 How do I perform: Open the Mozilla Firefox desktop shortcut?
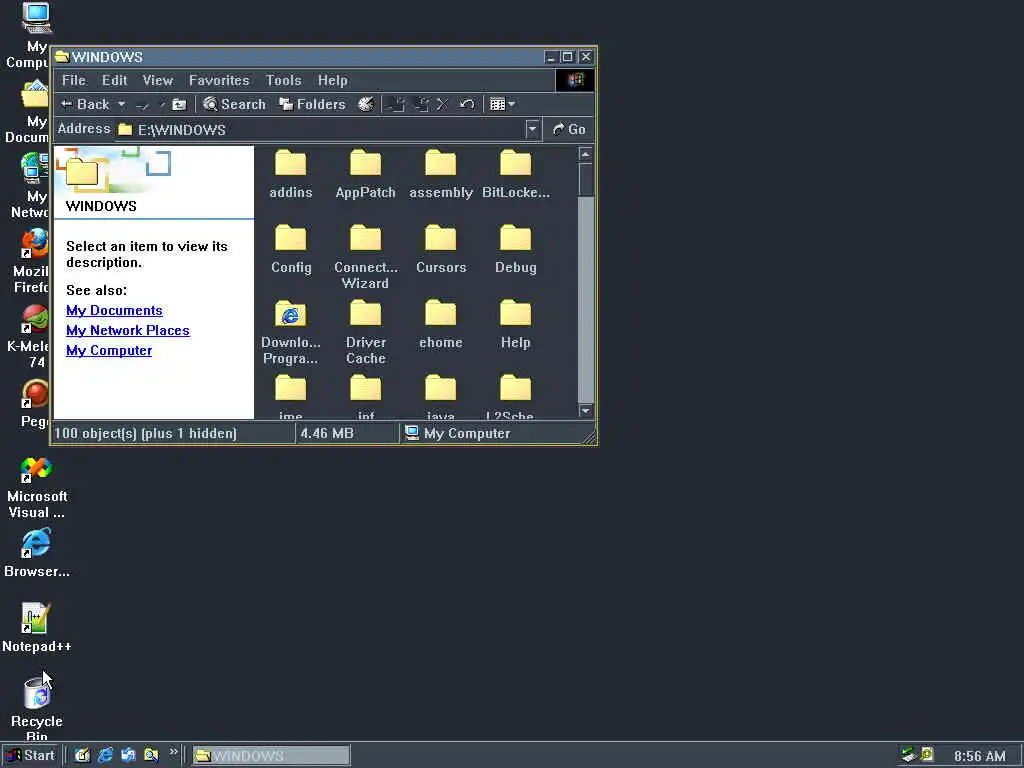pos(31,261)
